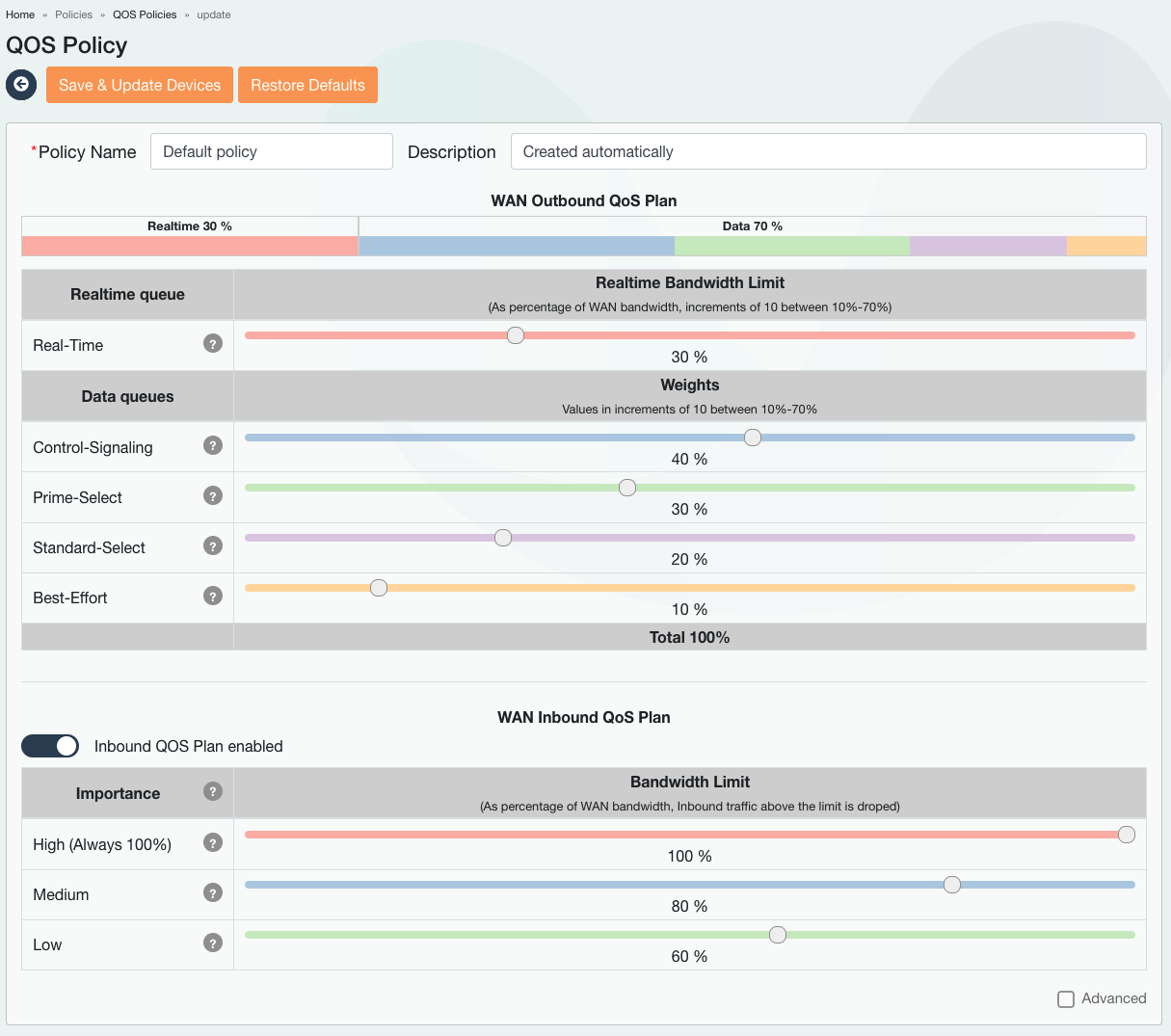Click the back arrow icon
Viewport: 1171px width, 1036px height.
[21, 85]
